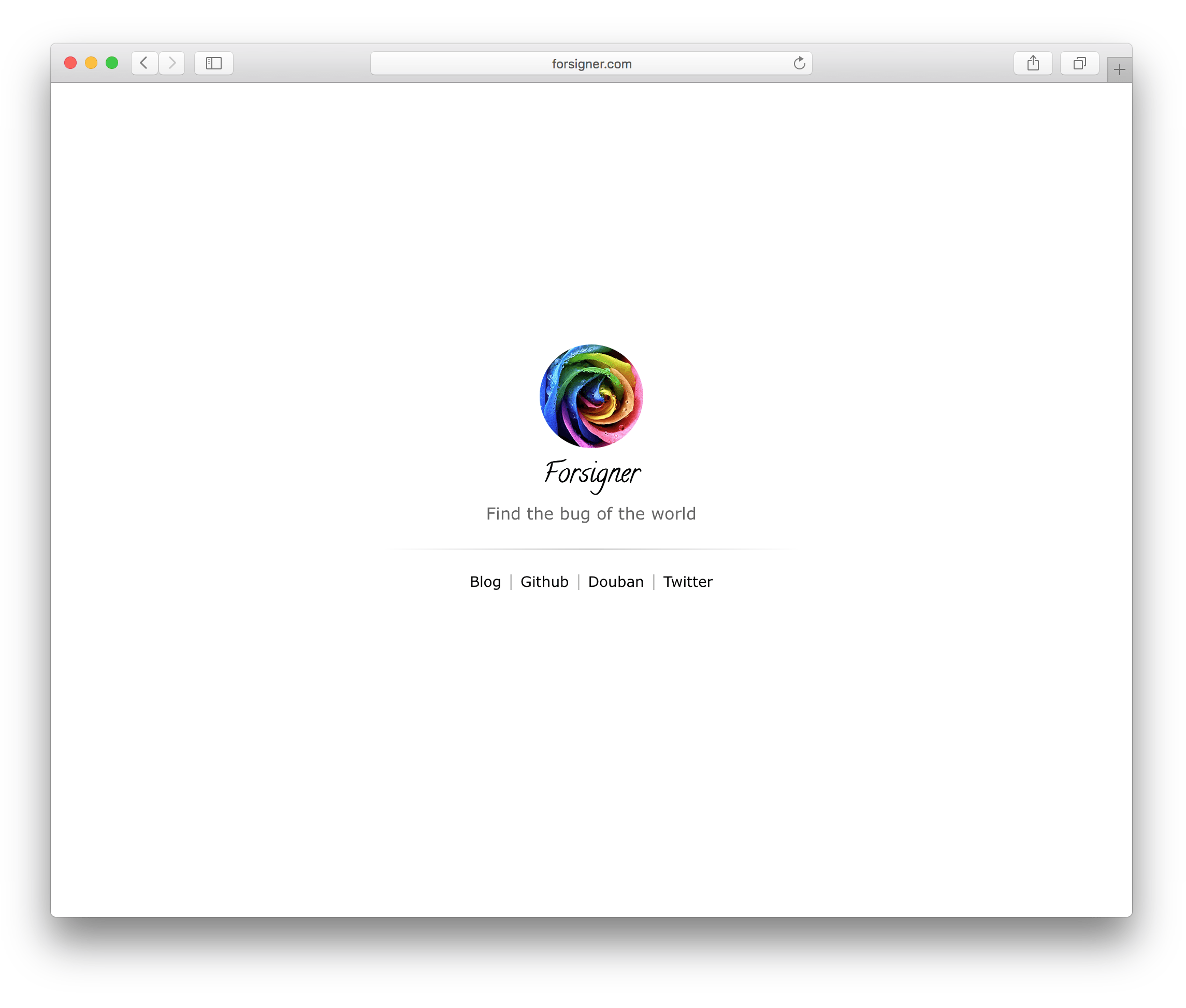
Task: Close the window with red button
Action: pos(70,63)
